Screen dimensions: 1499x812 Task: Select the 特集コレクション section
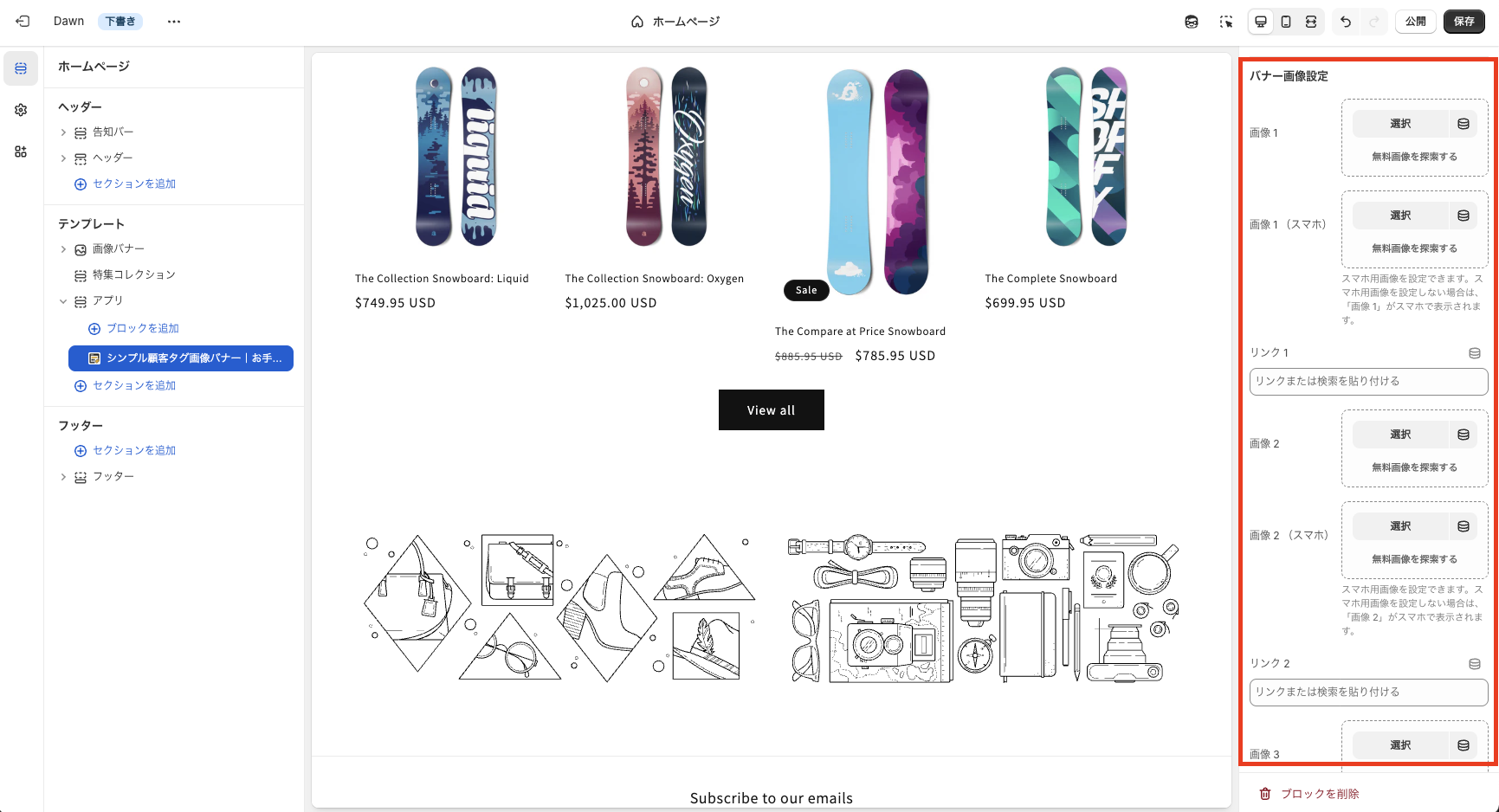(134, 275)
